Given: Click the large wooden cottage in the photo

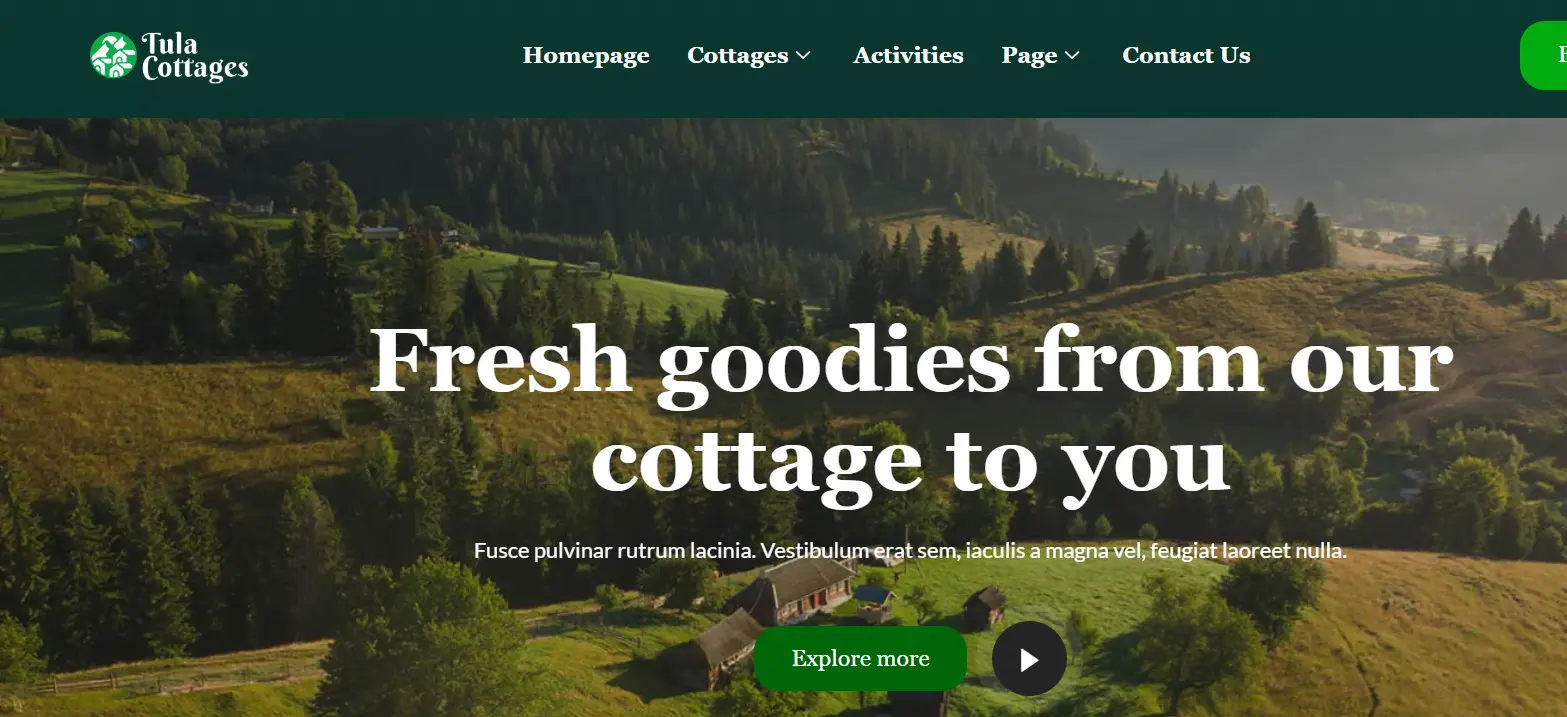Looking at the screenshot, I should (793, 590).
